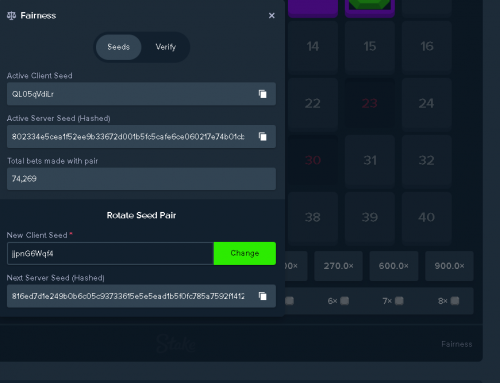Click the 8× hits indicator
The image size is (500, 383).
(448, 301)
